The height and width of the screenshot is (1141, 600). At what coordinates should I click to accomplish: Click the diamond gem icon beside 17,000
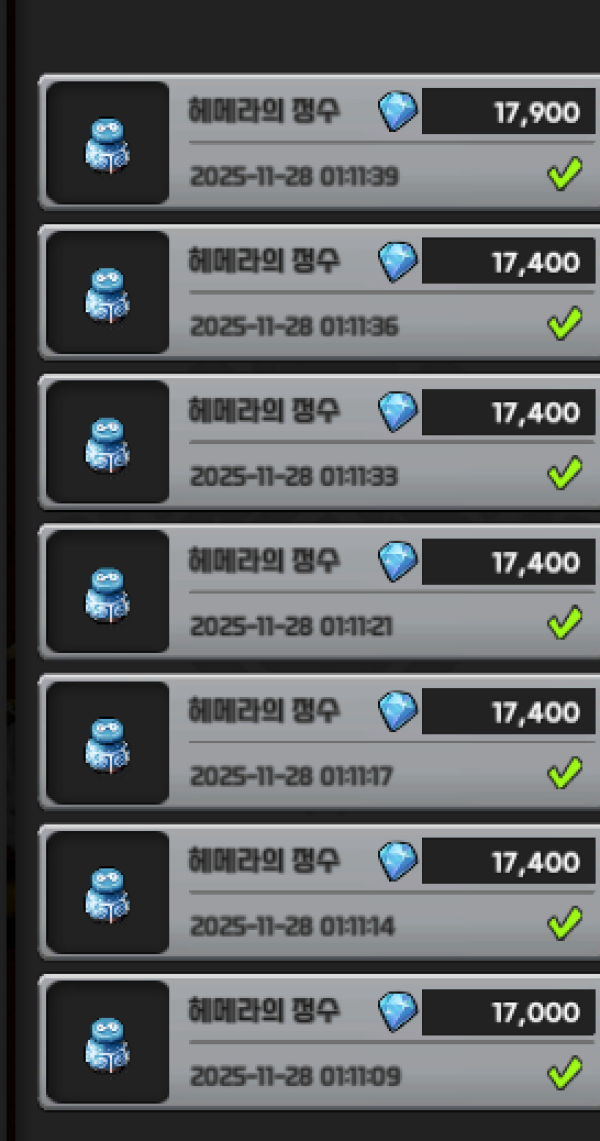[398, 1012]
